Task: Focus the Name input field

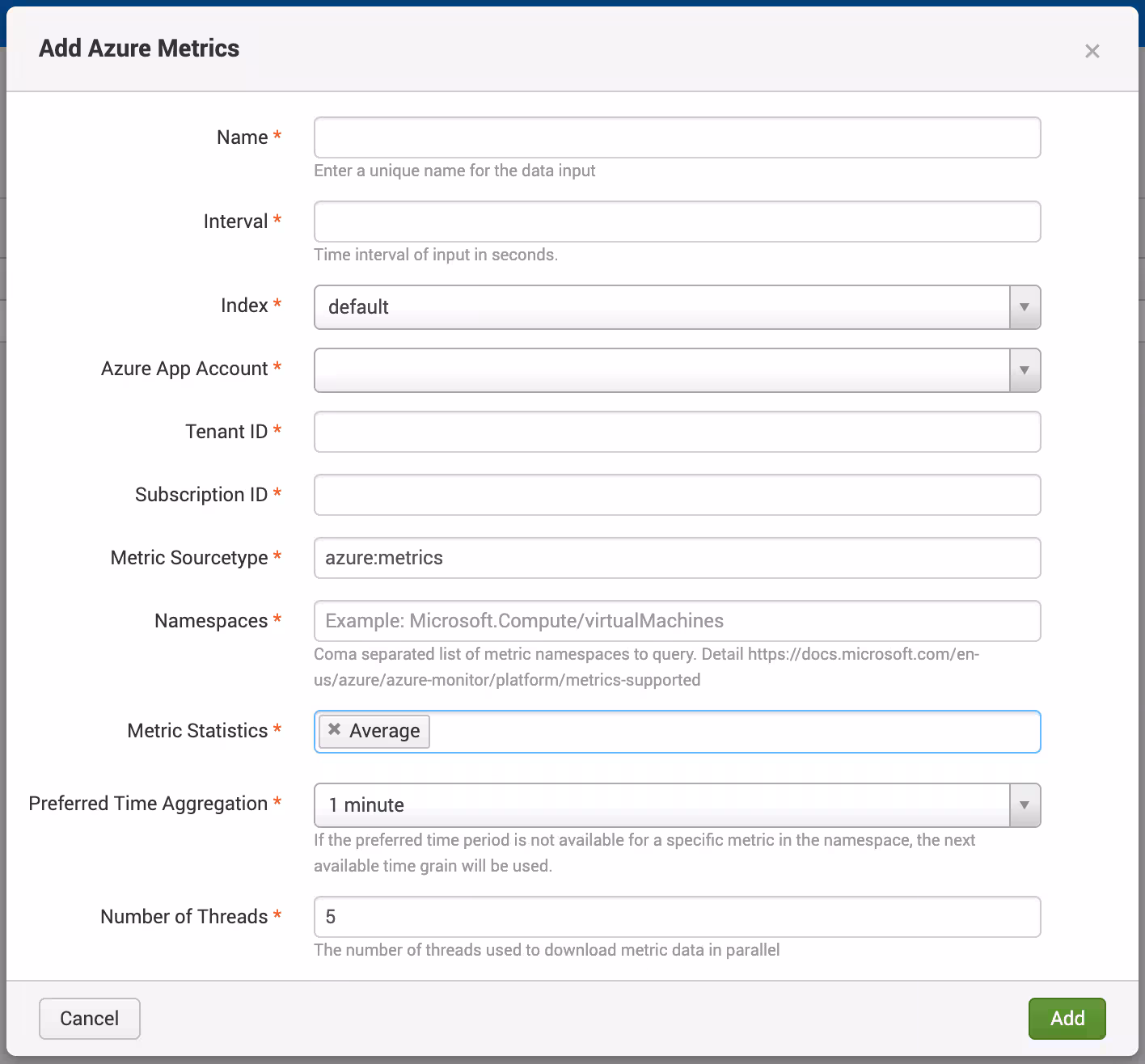Action: (677, 137)
